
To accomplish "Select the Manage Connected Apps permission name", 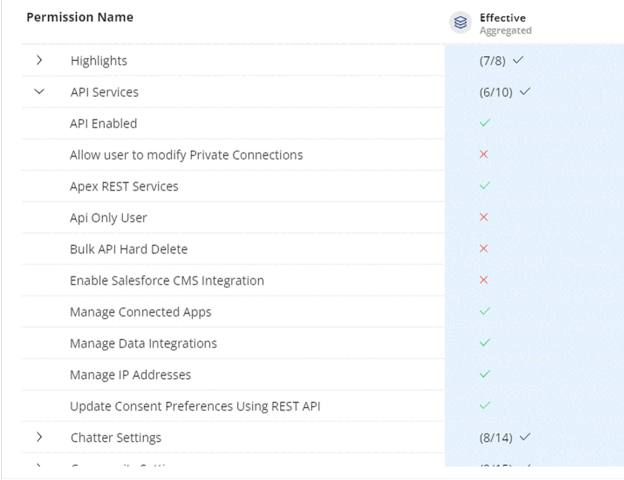I will (x=140, y=312).
